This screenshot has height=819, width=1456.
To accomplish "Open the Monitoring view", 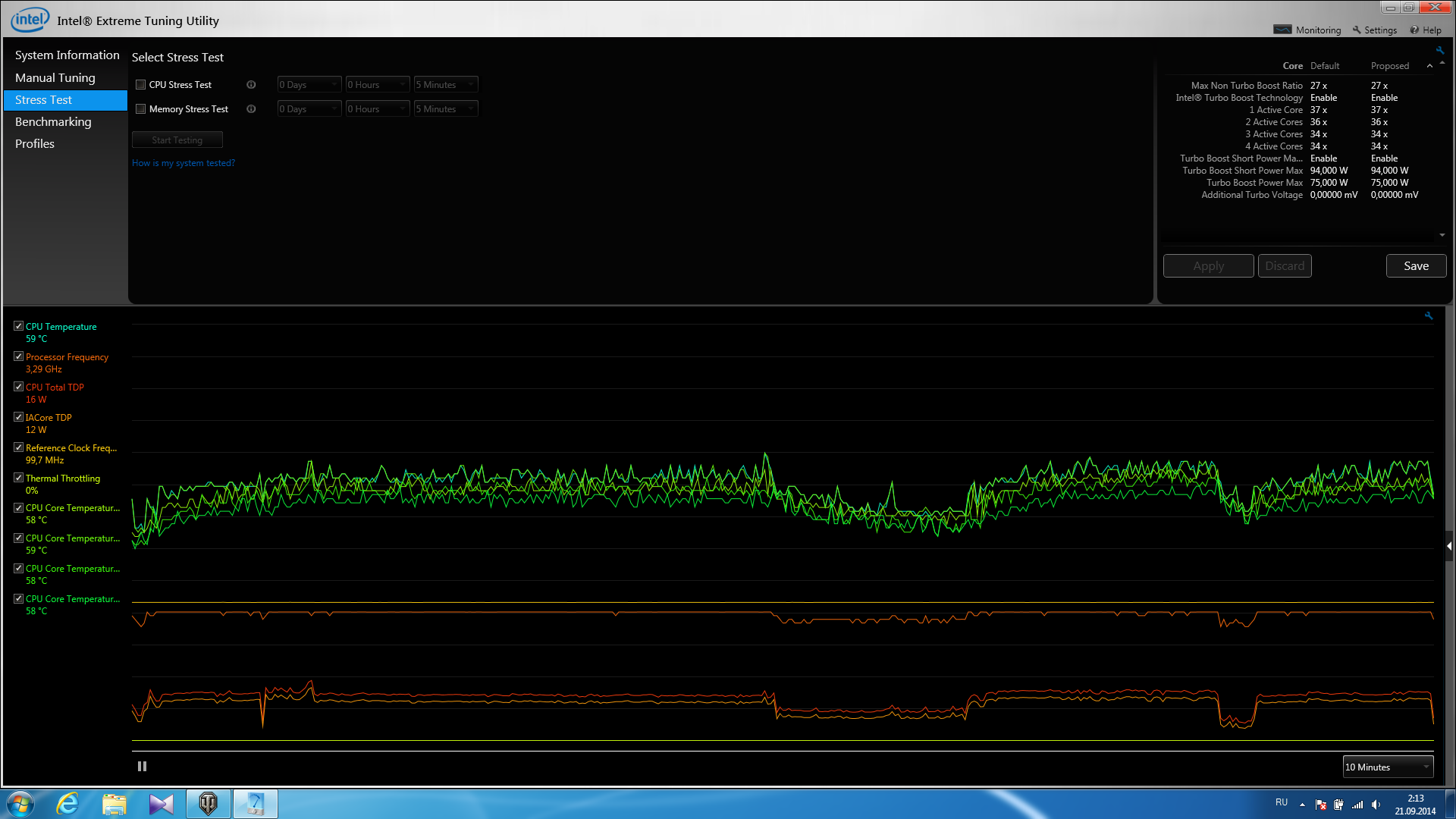I will tap(1307, 30).
